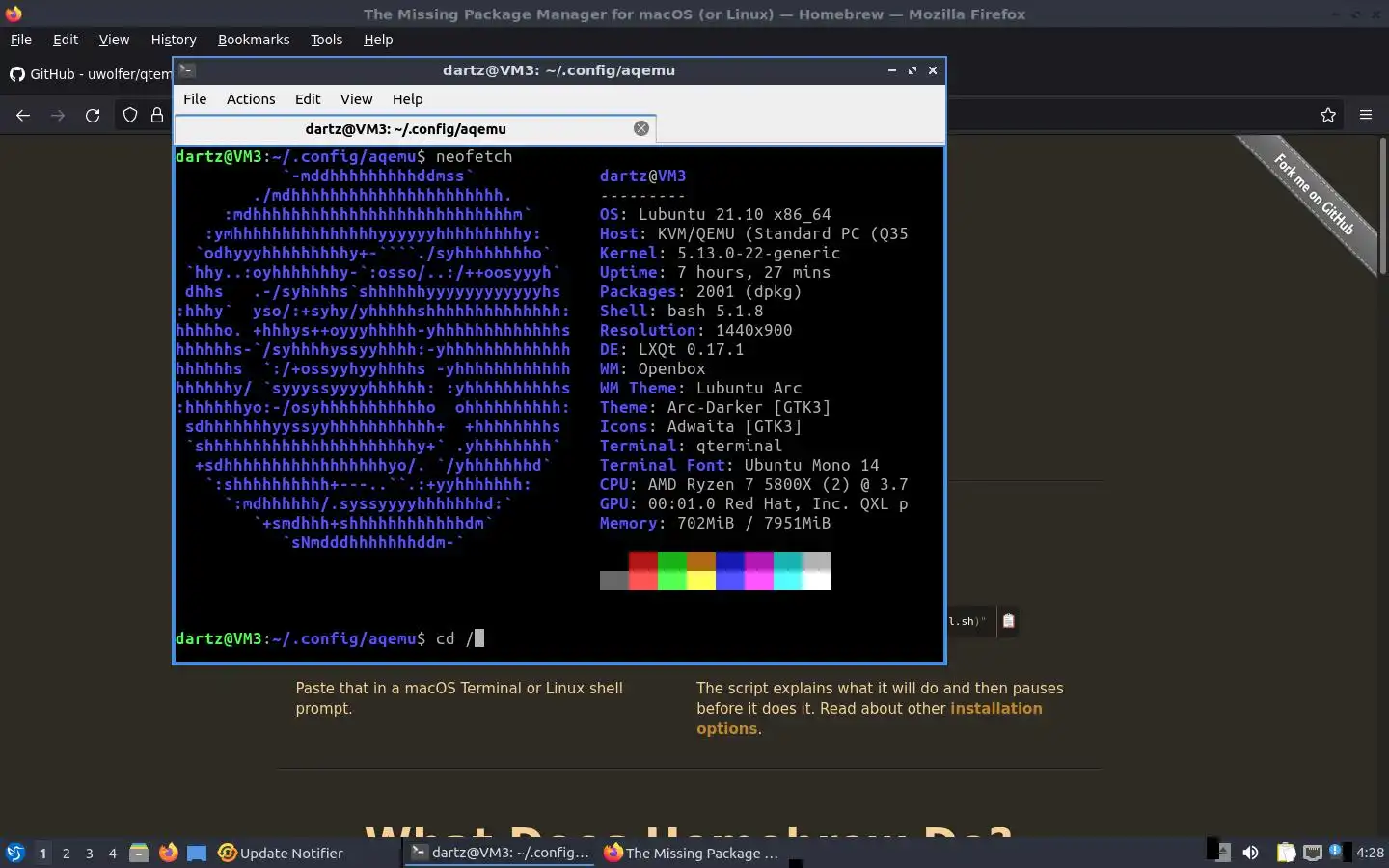This screenshot has width=1389, height=868.
Task: Click the 'OS: Lubuntu 21.10 x86_64' line
Action: click(x=715, y=214)
